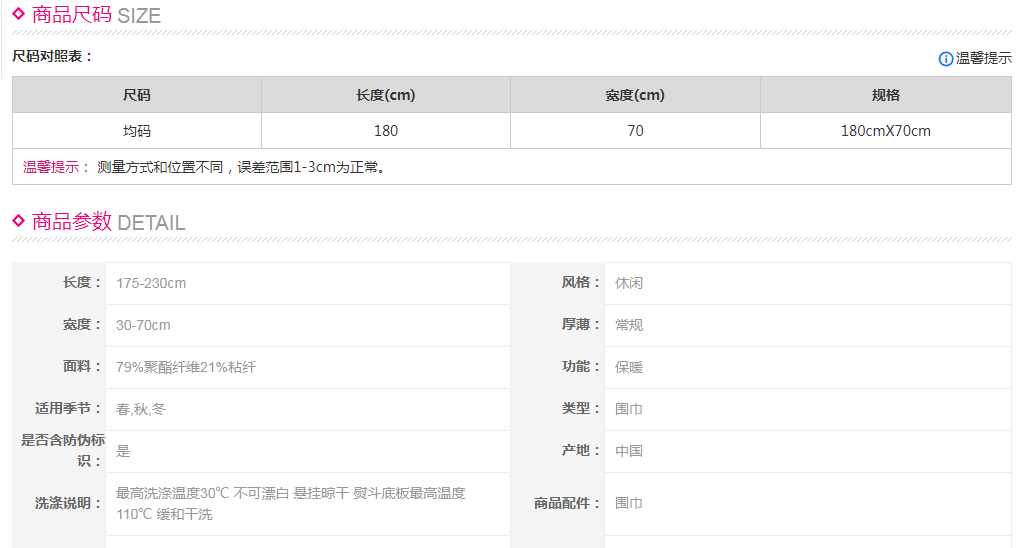Click the 尺码对照表 label
This screenshot has width=1023, height=548.
pos(52,57)
